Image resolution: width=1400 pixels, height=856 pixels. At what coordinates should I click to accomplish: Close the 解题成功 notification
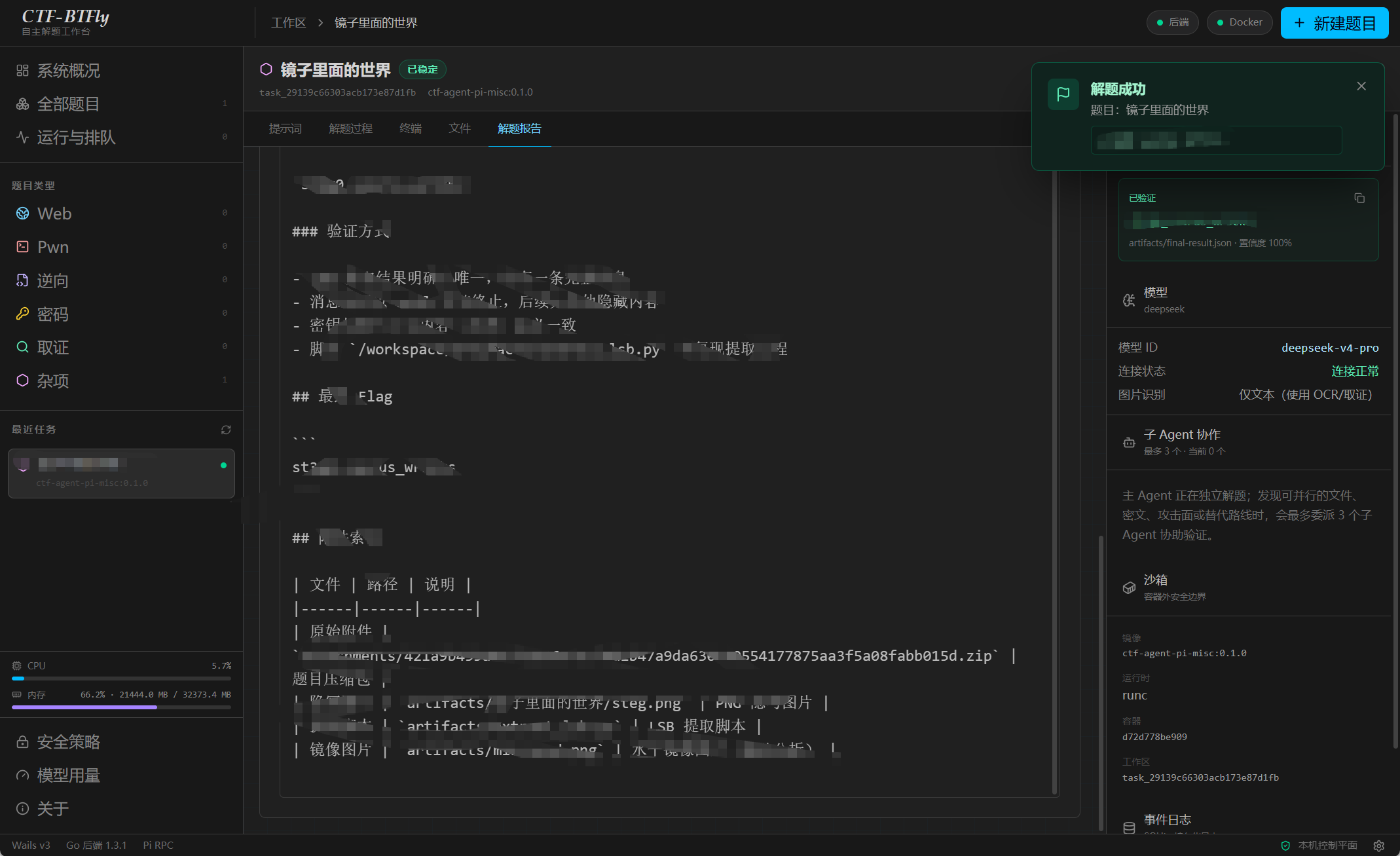[x=1361, y=86]
